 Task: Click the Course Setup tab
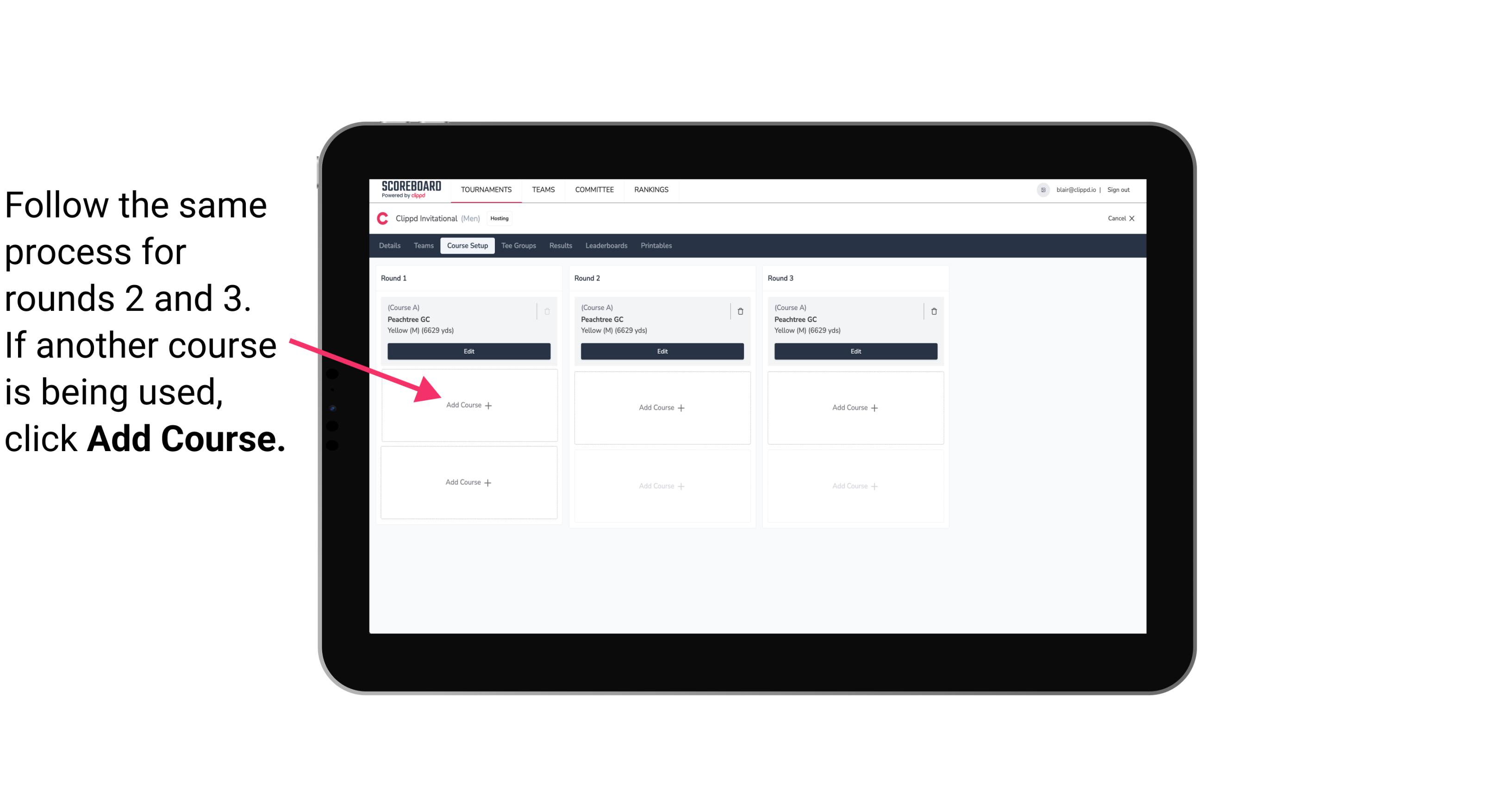pyautogui.click(x=467, y=246)
